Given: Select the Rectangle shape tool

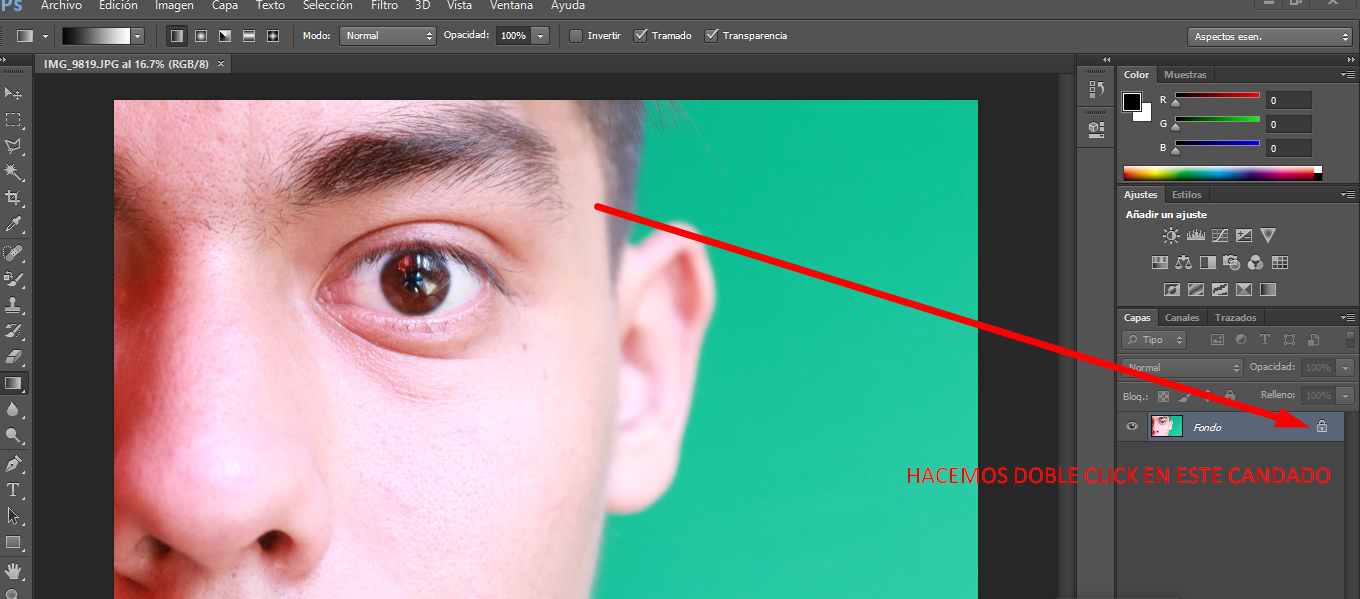Looking at the screenshot, I should (x=14, y=543).
